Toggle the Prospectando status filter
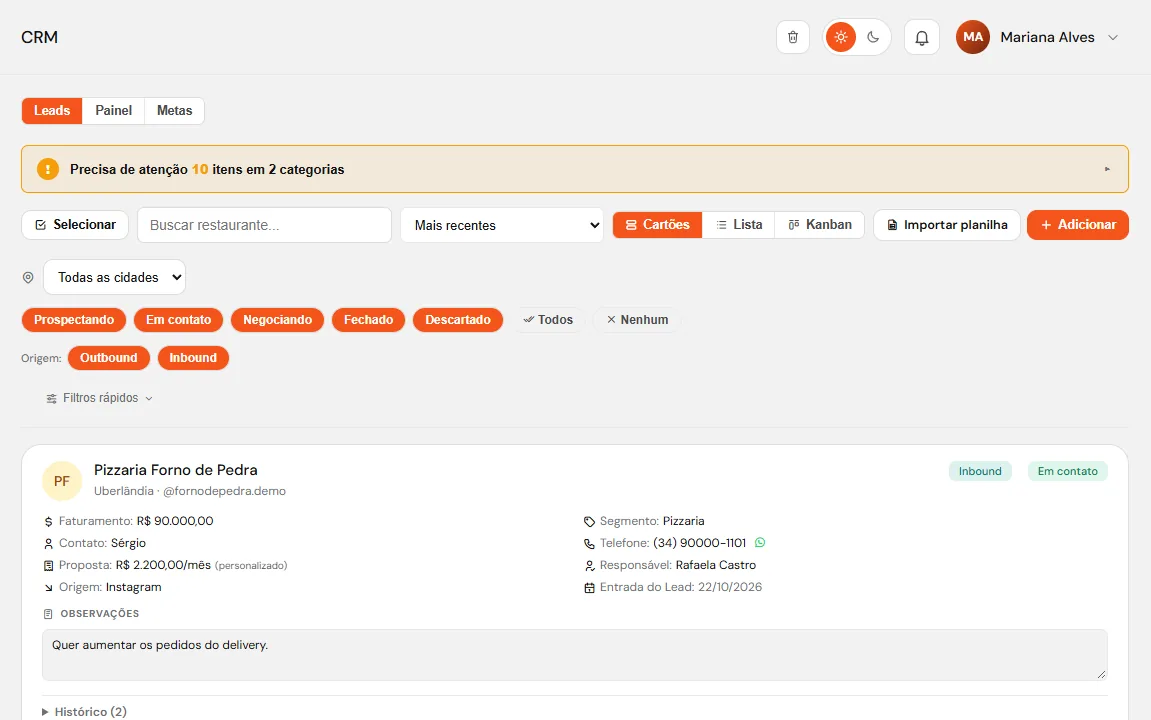The width and height of the screenshot is (1151, 720). tap(74, 320)
